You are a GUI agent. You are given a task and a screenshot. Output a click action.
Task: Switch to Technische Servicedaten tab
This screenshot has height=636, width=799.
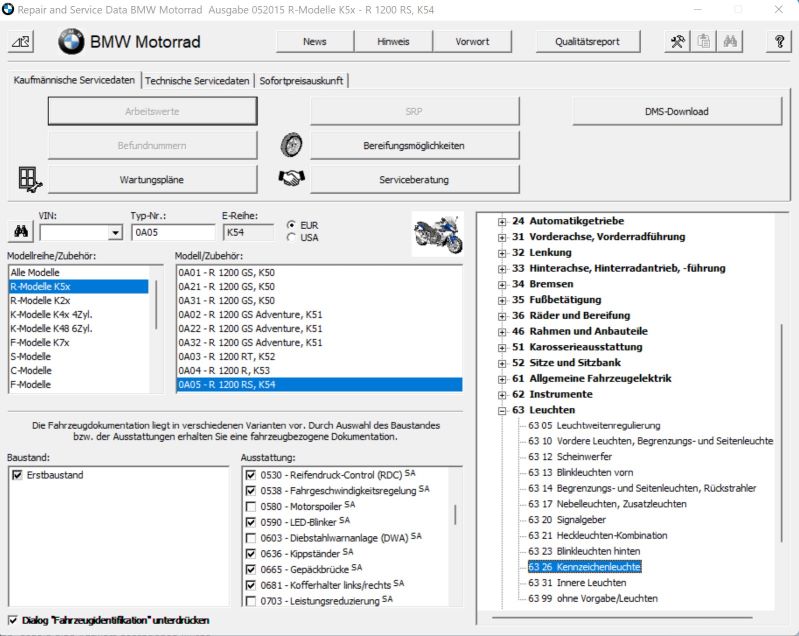(x=197, y=81)
